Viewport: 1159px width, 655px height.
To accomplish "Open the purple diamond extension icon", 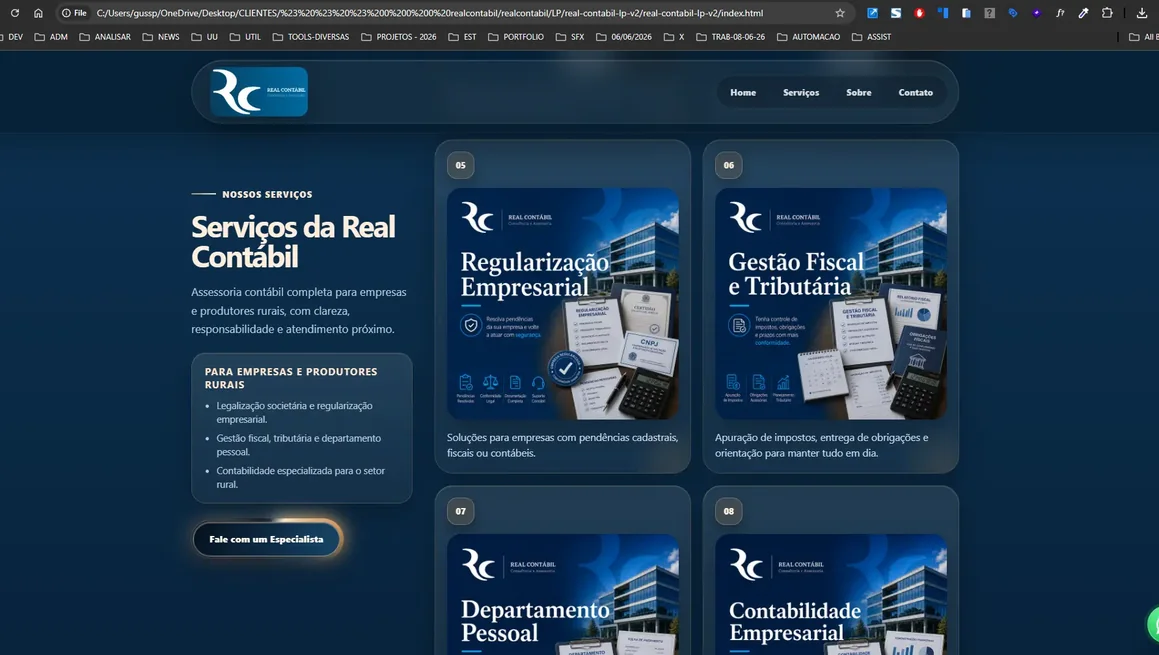I will (1036, 13).
